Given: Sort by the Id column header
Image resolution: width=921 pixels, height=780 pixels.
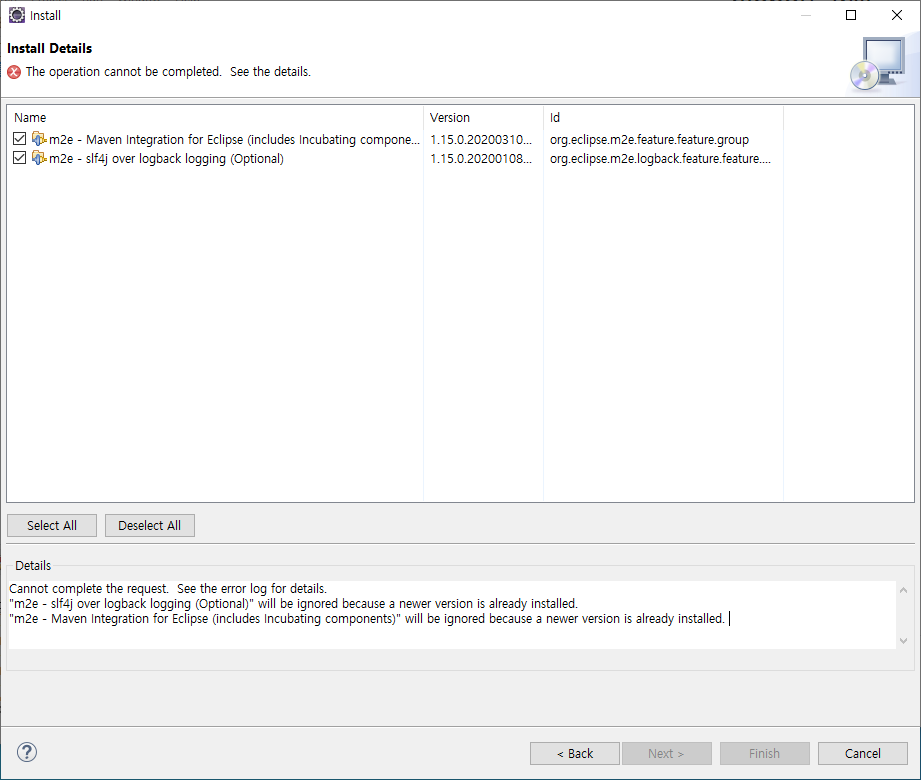Looking at the screenshot, I should point(663,117).
